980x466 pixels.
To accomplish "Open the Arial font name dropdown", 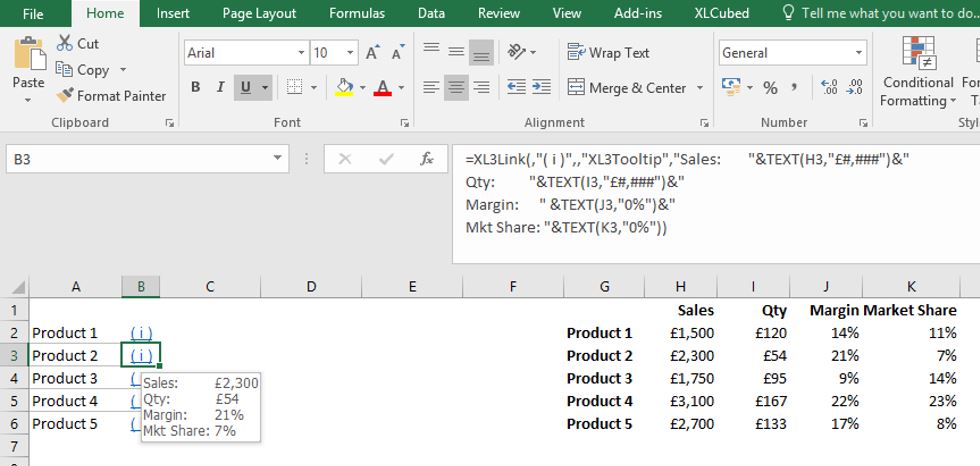I will click(x=301, y=53).
